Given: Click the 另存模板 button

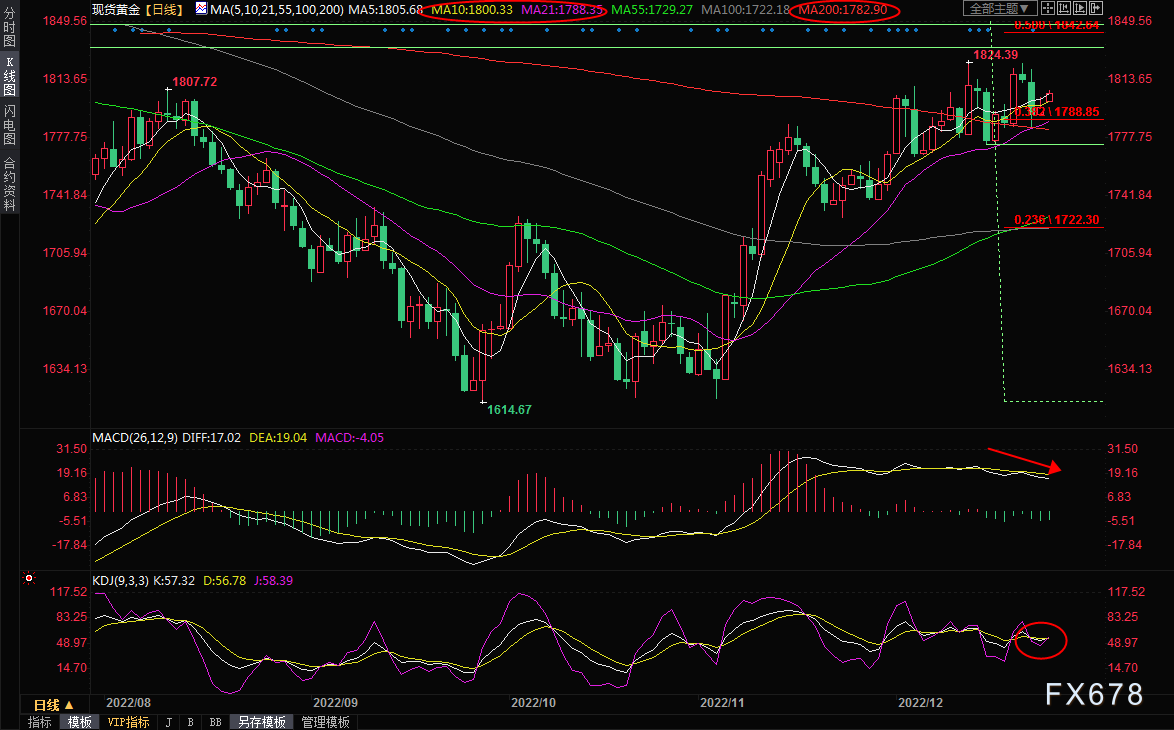Looking at the screenshot, I should click(x=262, y=722).
